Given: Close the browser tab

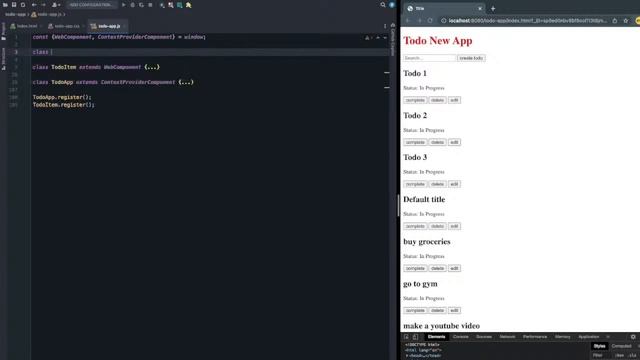Looking at the screenshot, I should tap(480, 8).
